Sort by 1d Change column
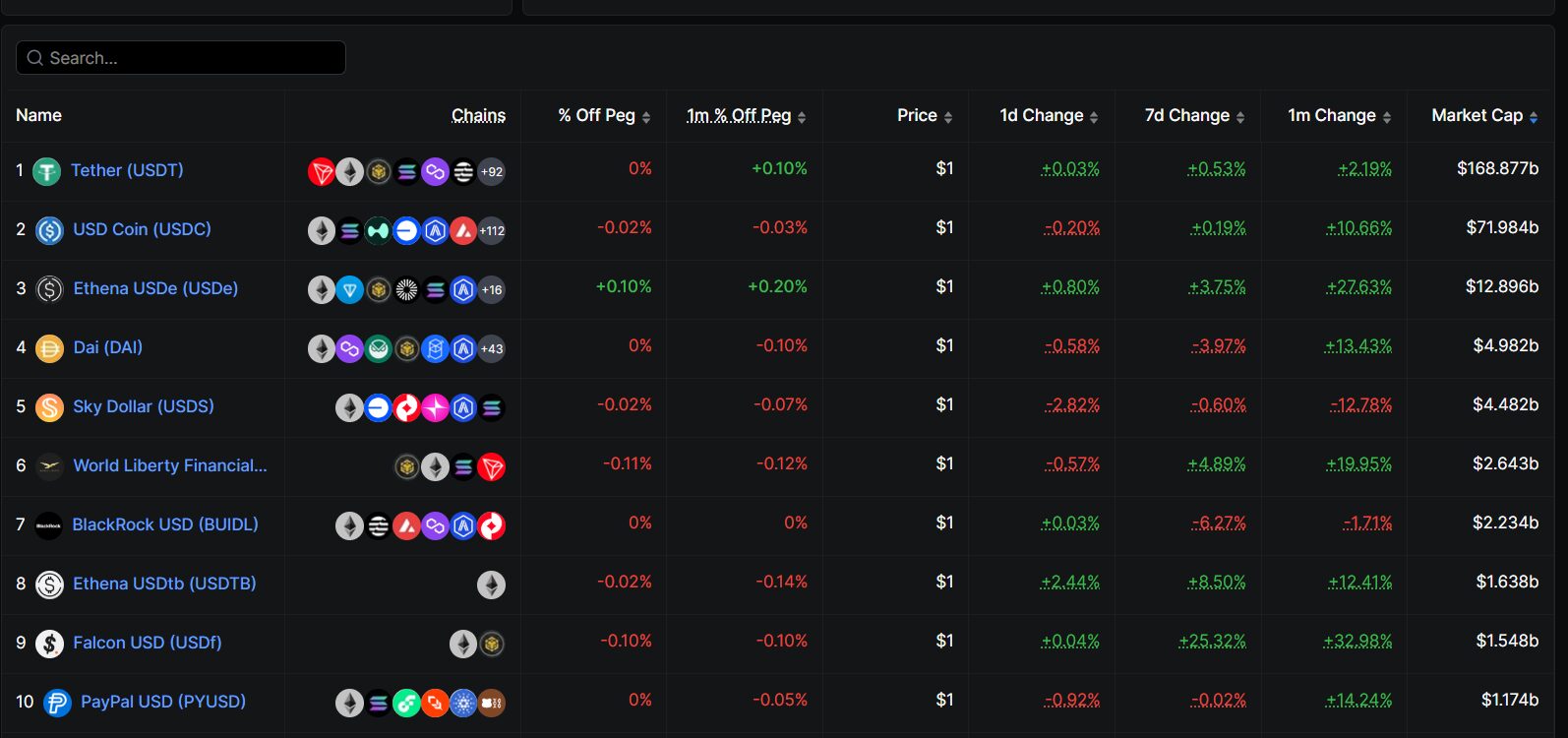The height and width of the screenshot is (738, 1568). click(x=1049, y=116)
